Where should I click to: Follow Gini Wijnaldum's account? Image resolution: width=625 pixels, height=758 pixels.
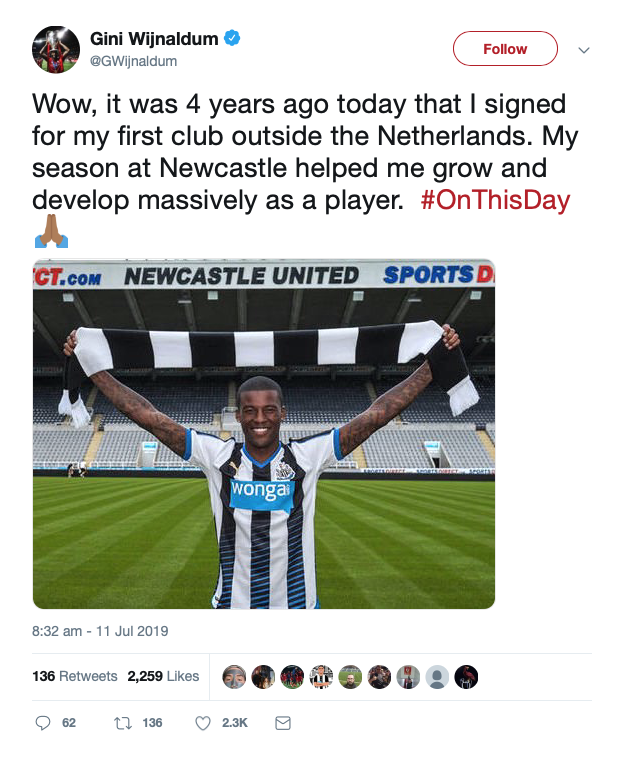pos(505,49)
